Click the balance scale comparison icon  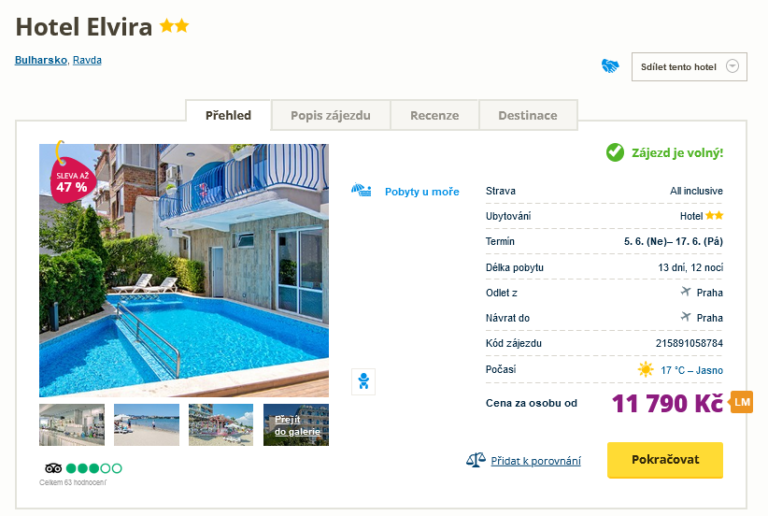[476, 460]
